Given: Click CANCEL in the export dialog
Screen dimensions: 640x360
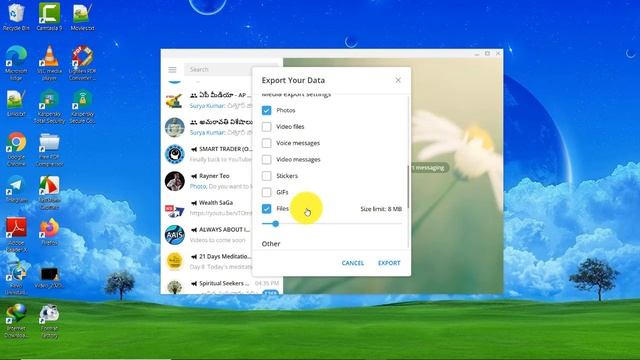Looking at the screenshot, I should (x=353, y=263).
